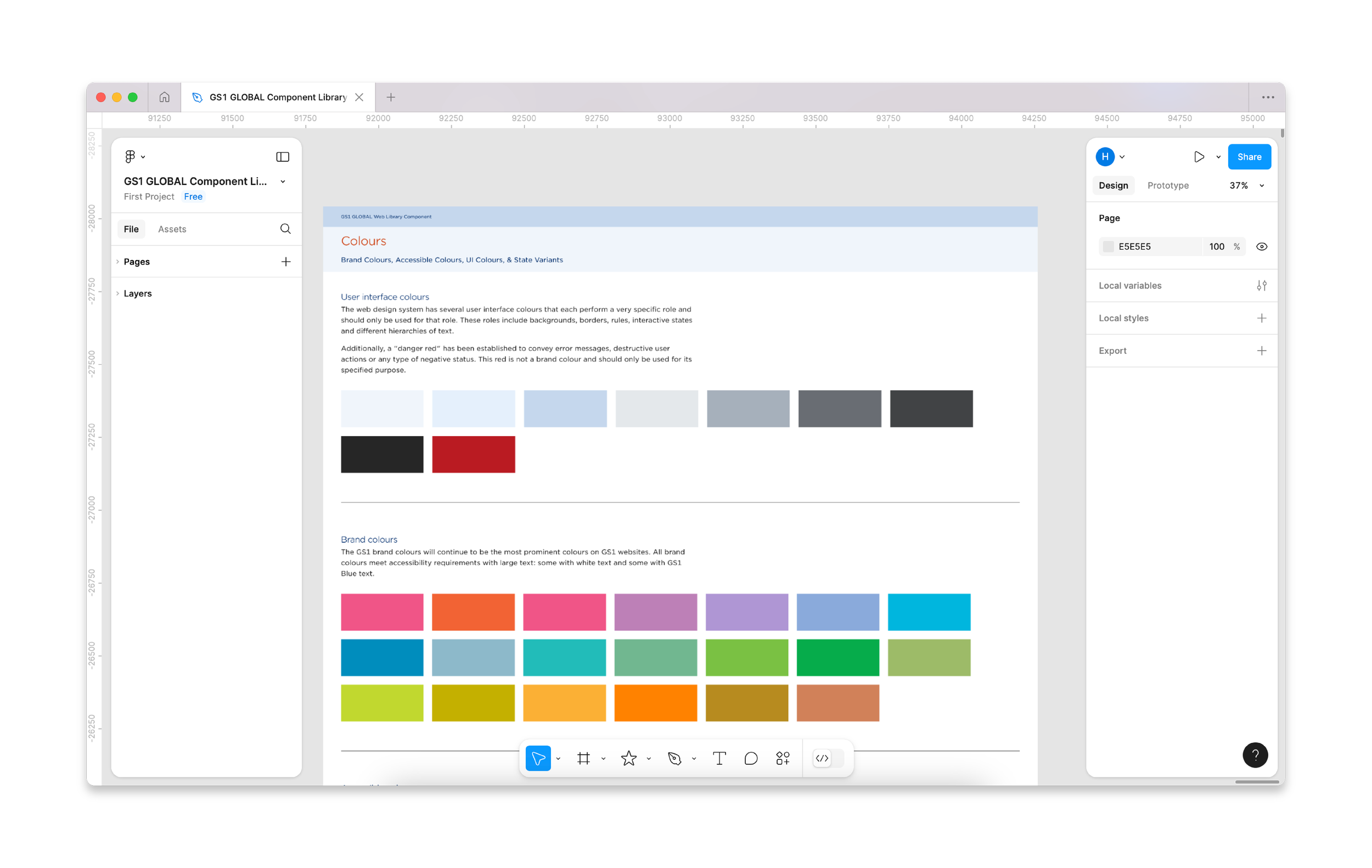Select the Pen tool
The height and width of the screenshot is (868, 1372).
pos(674,758)
